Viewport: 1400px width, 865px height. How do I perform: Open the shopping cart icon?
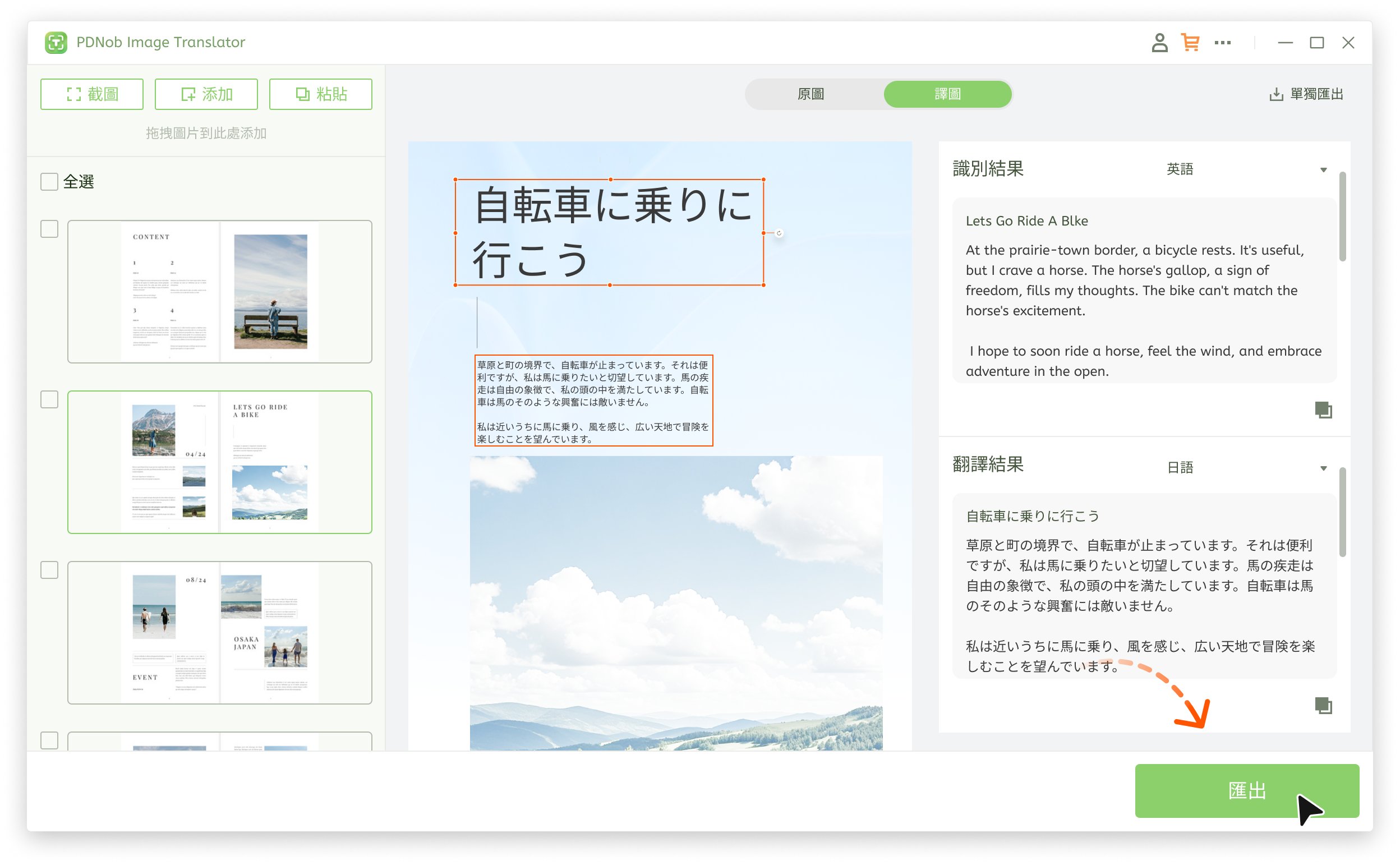tap(1191, 42)
